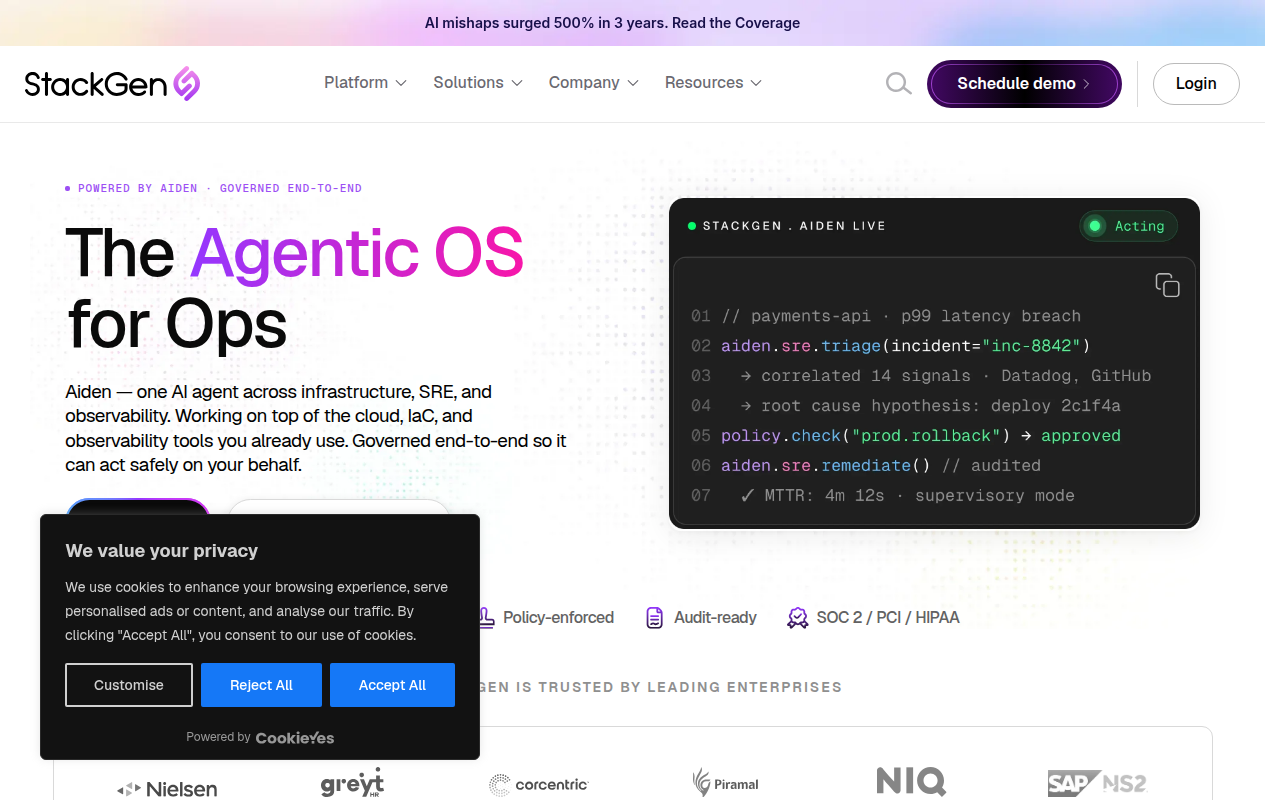Click Customise in the cookie banner
Image resolution: width=1280 pixels, height=800 pixels.
(129, 685)
